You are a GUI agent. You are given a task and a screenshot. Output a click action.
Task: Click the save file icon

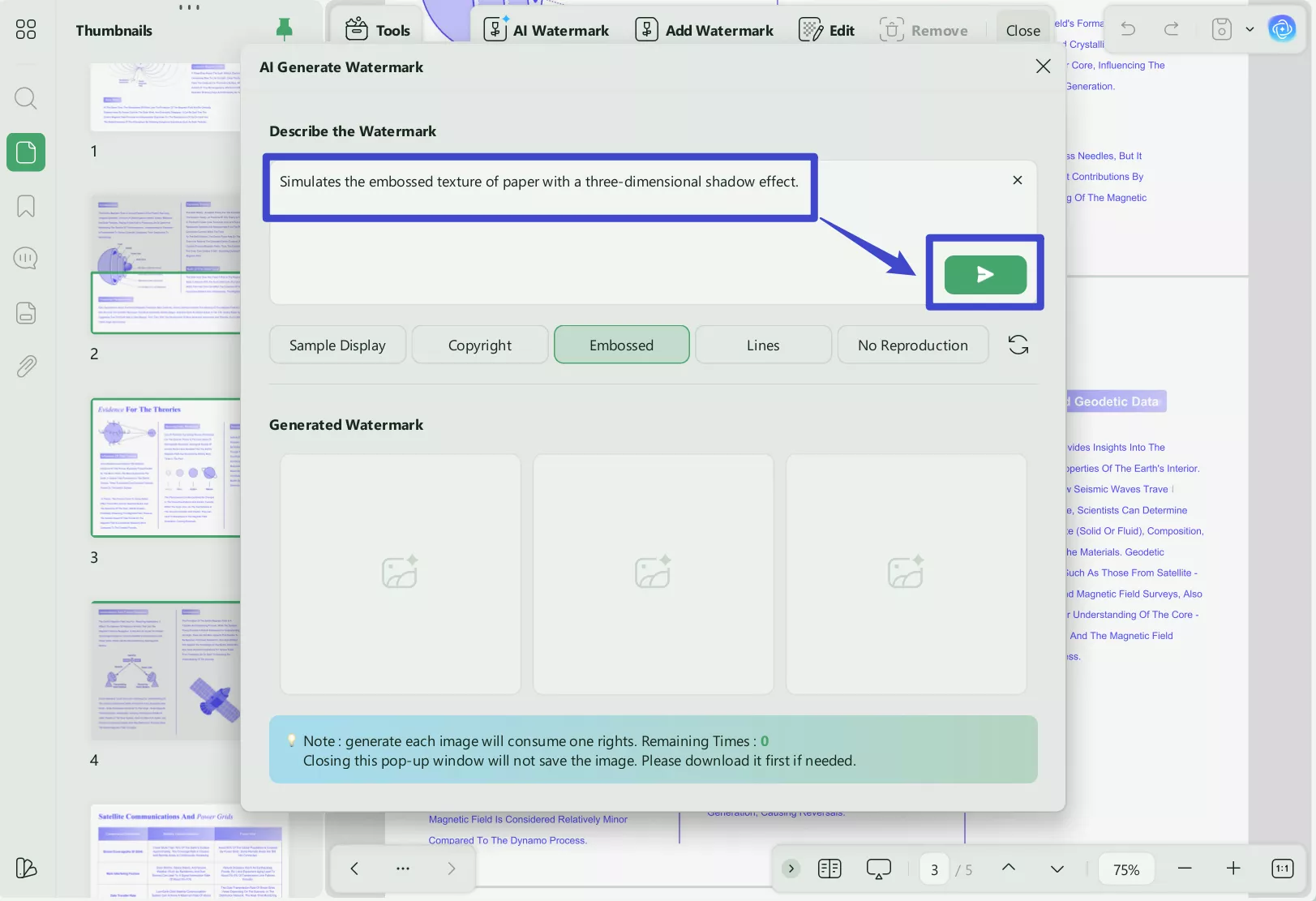[x=1221, y=29]
